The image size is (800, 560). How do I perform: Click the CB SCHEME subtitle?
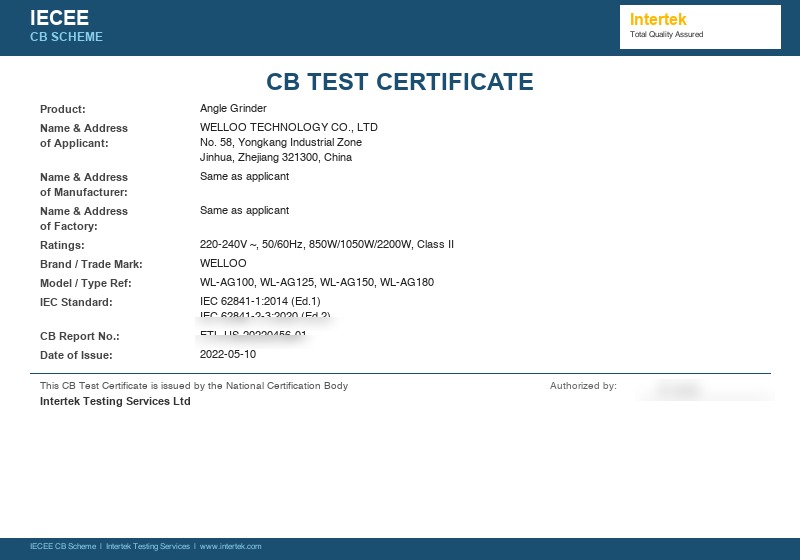coord(66,37)
